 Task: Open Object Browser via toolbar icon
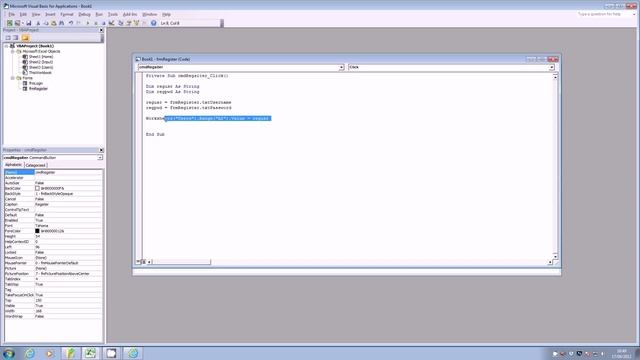[x=136, y=23]
